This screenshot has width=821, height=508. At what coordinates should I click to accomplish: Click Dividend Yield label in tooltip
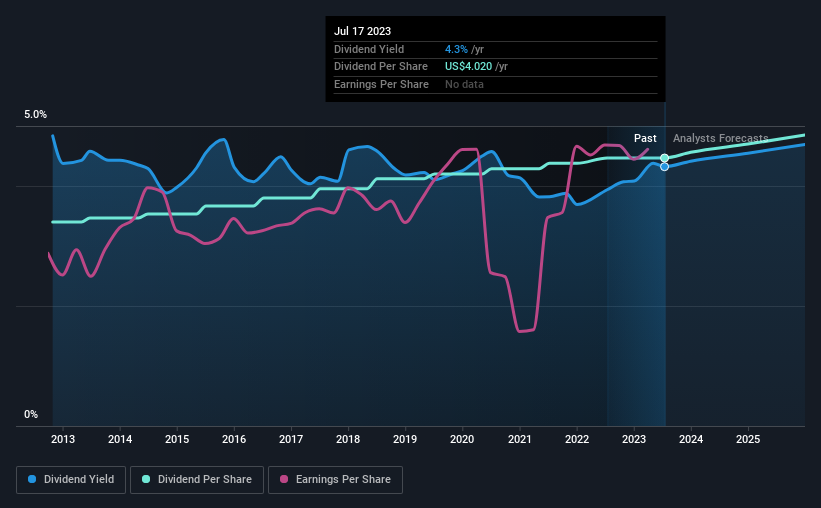point(369,49)
